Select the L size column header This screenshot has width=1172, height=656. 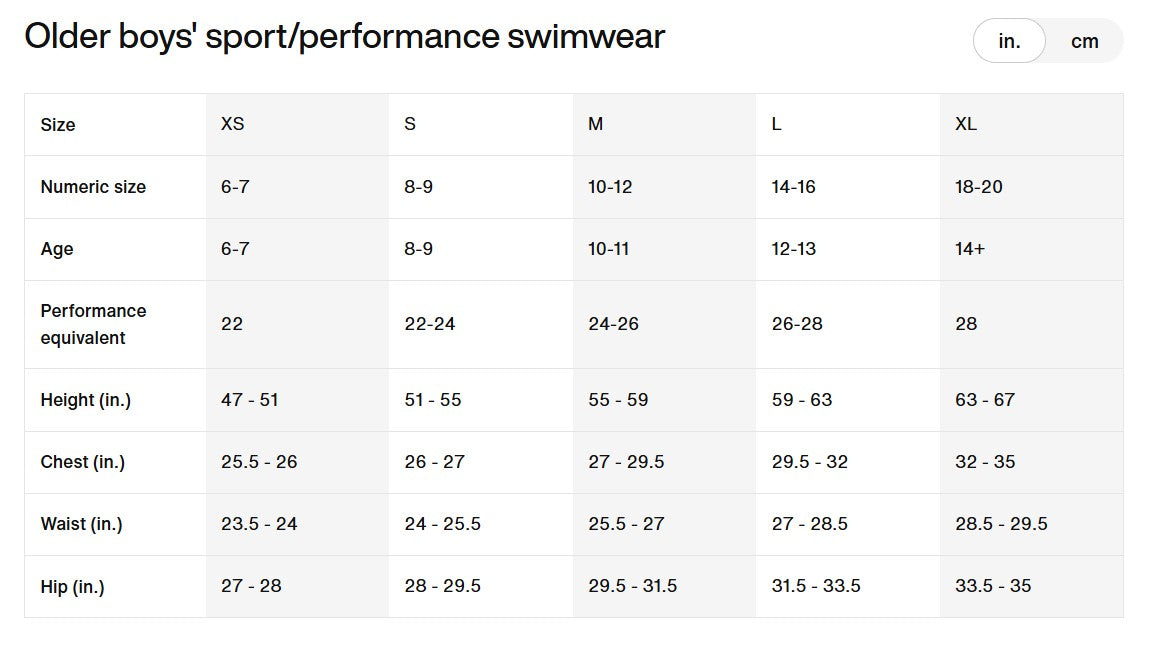777,124
